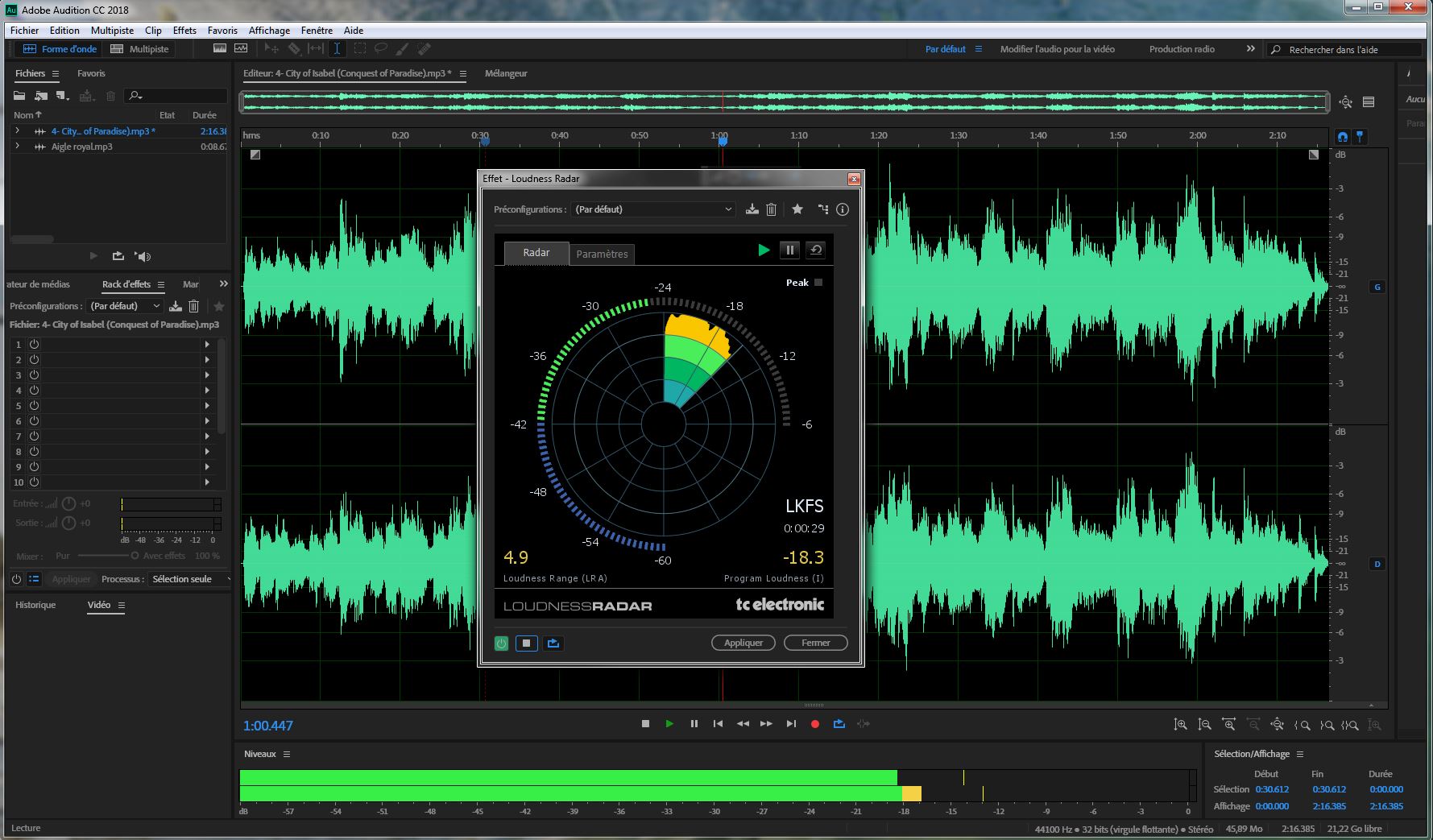
Task: Click the Appliquer button in Loudness Radar
Action: tap(743, 643)
